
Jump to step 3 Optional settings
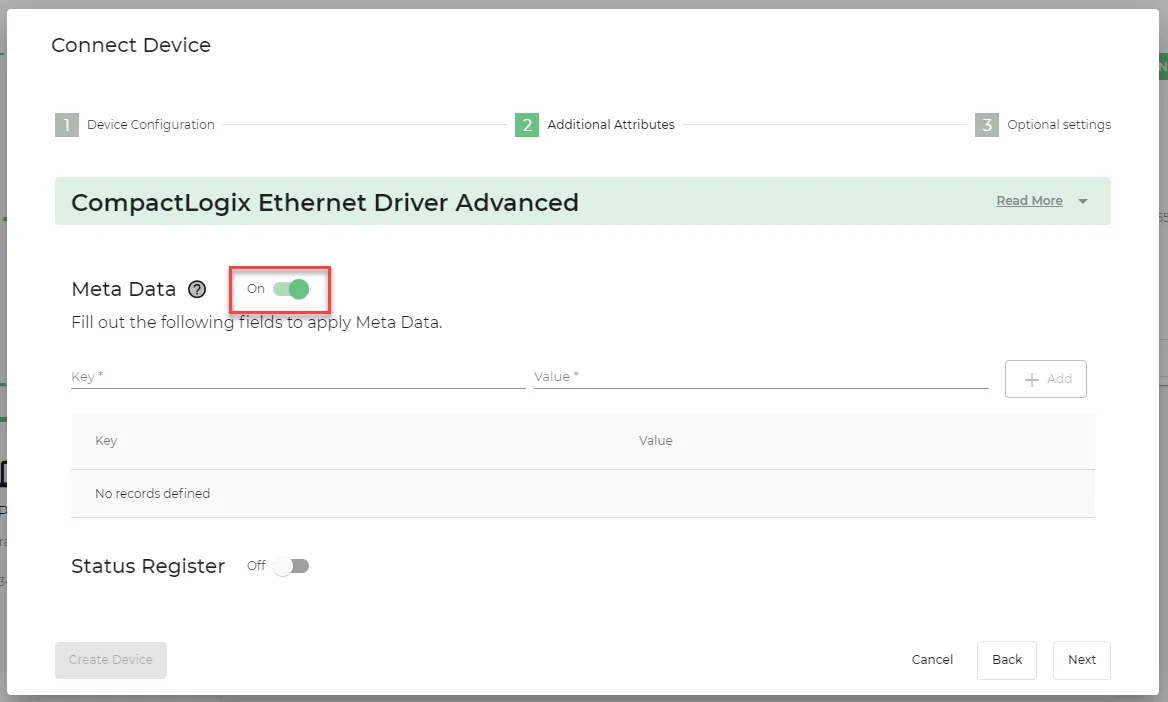point(1043,124)
